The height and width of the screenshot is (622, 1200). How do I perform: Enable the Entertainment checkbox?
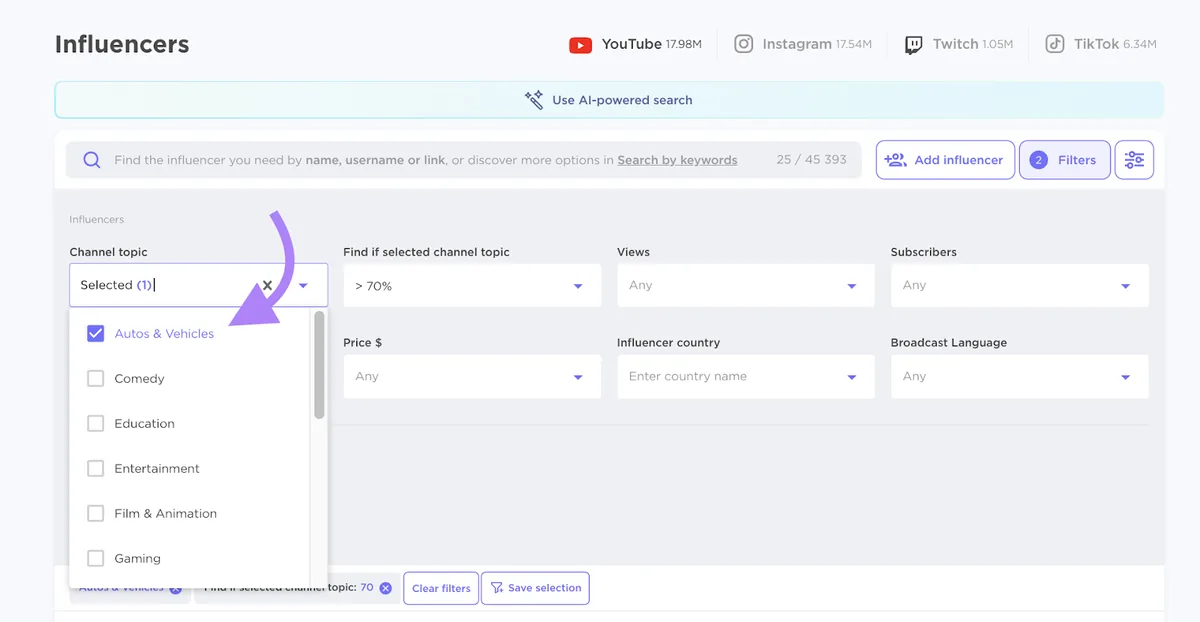pyautogui.click(x=96, y=469)
